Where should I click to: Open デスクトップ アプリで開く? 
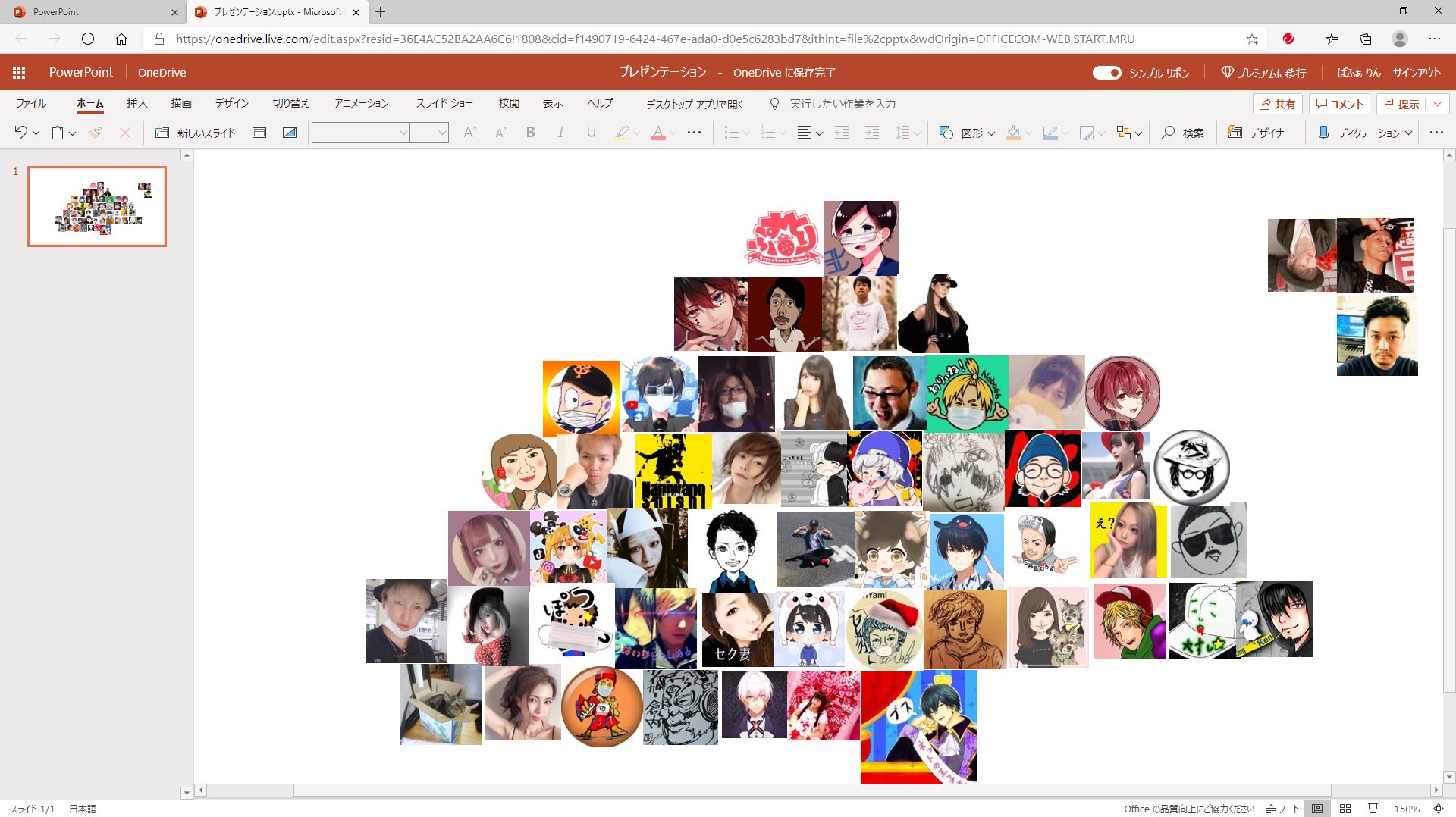coord(692,103)
